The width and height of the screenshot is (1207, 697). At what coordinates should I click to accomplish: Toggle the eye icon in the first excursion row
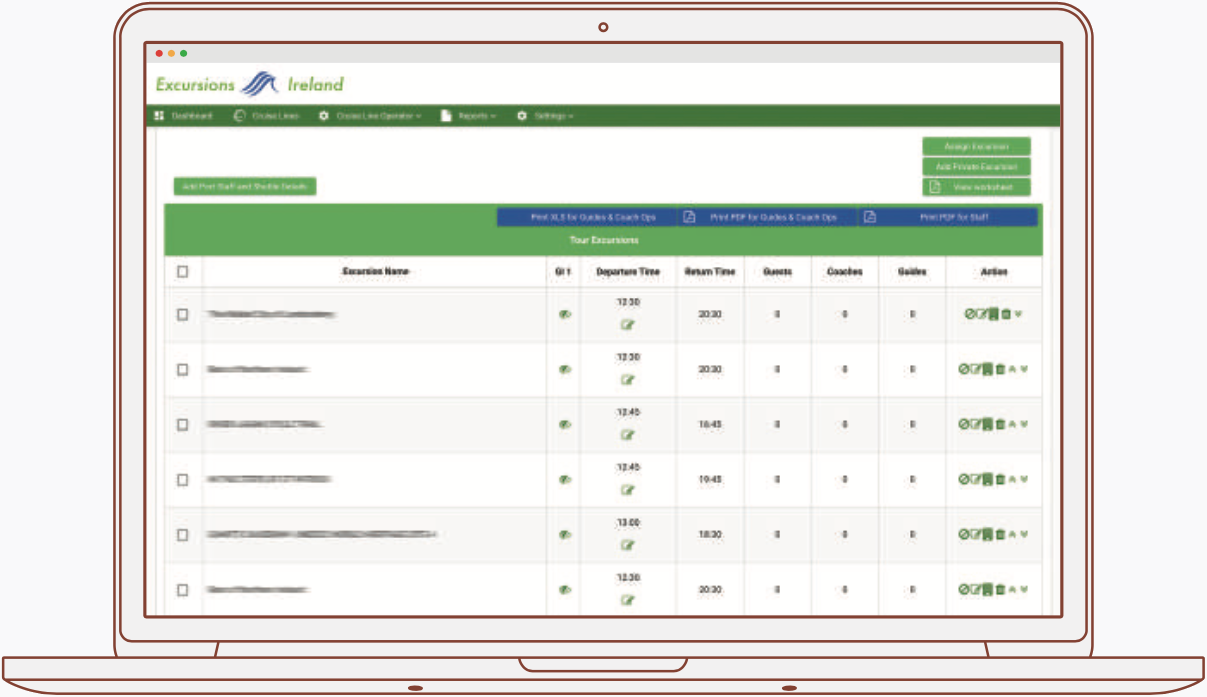(x=564, y=314)
